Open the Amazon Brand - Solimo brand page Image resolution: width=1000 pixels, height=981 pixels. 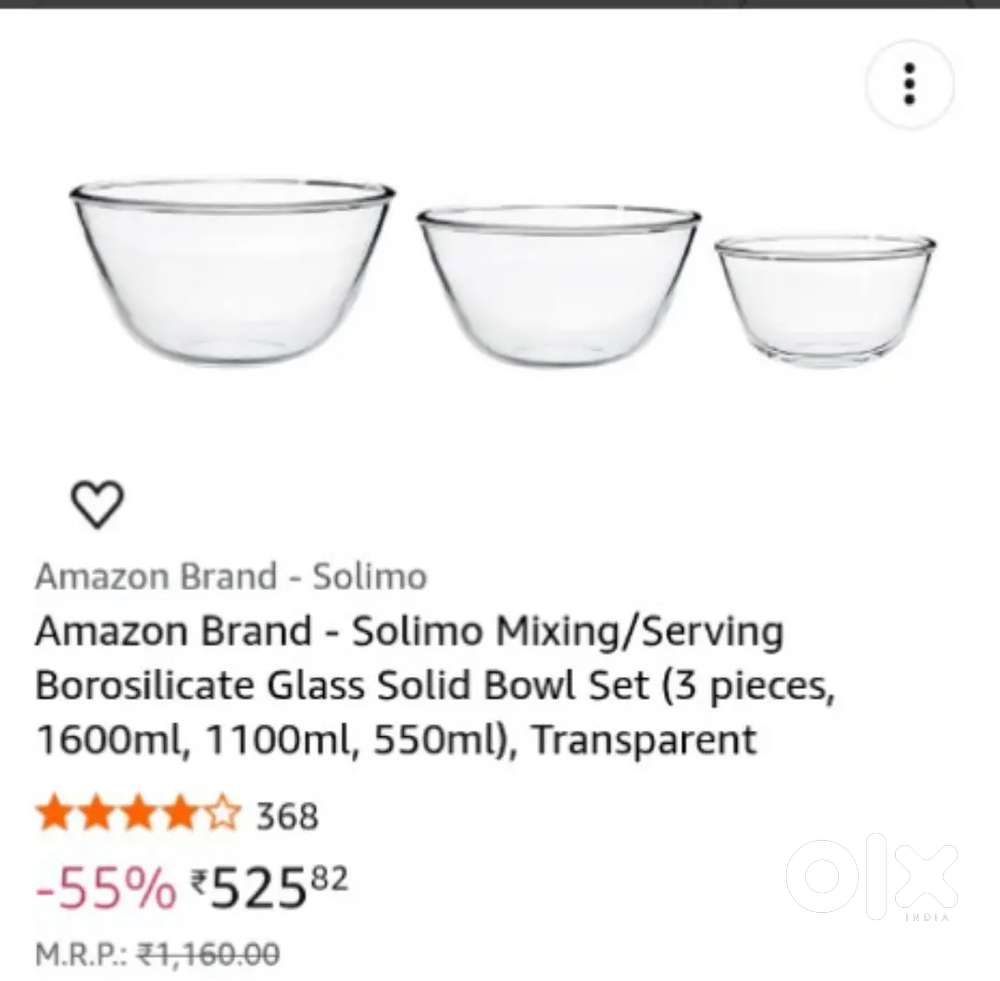pos(232,576)
